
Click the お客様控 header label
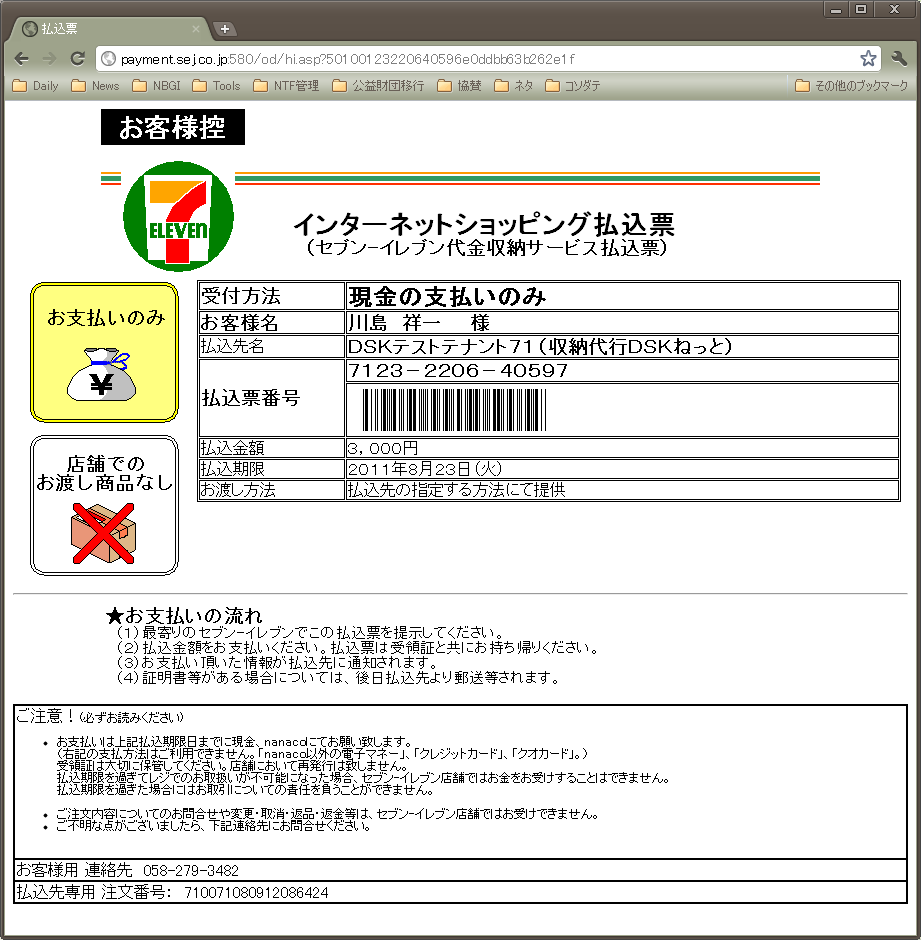coord(173,127)
